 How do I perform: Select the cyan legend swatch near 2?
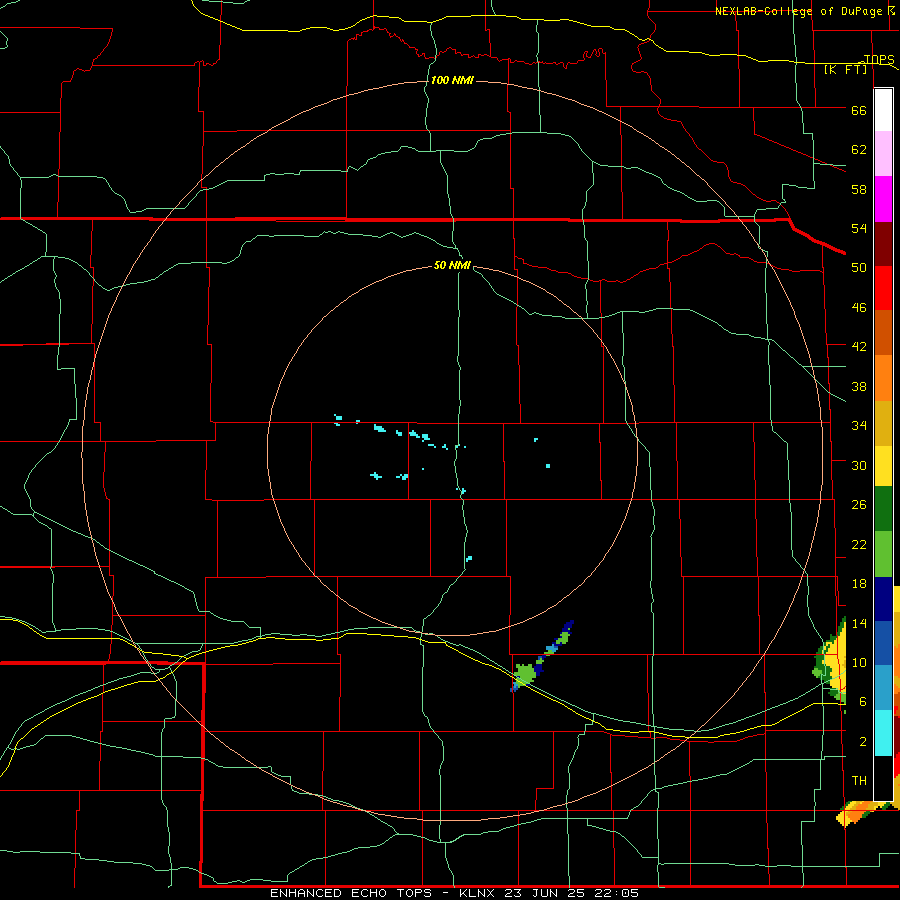click(883, 733)
